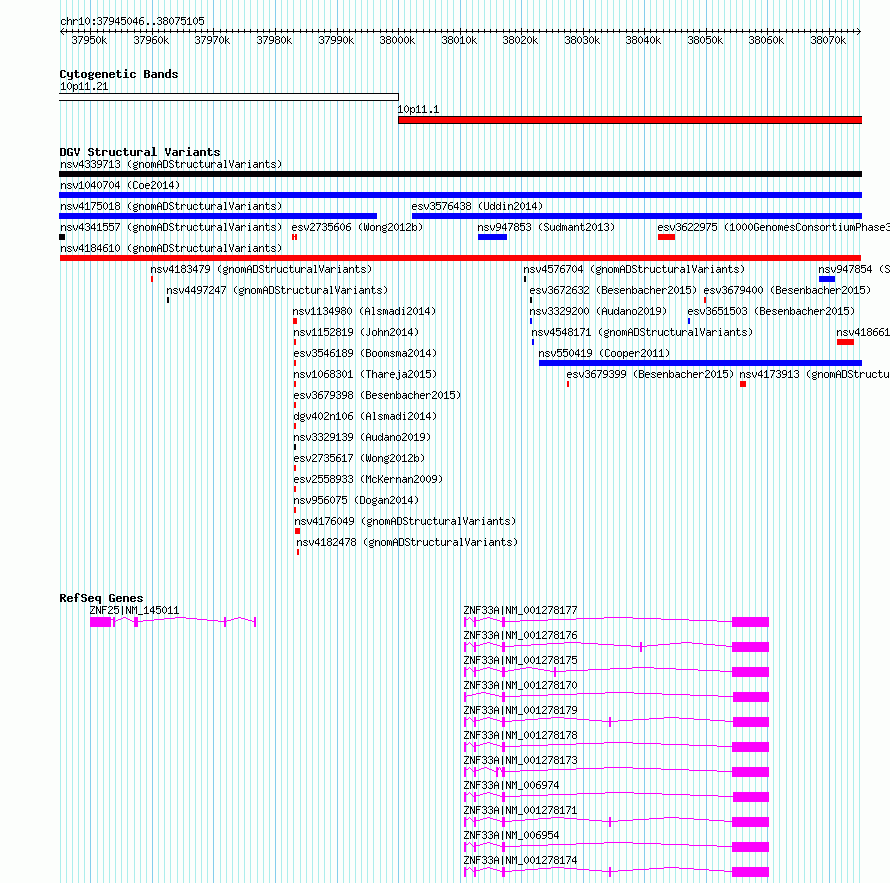Click esv3679400 (Besenbacher2015) label

787,291
